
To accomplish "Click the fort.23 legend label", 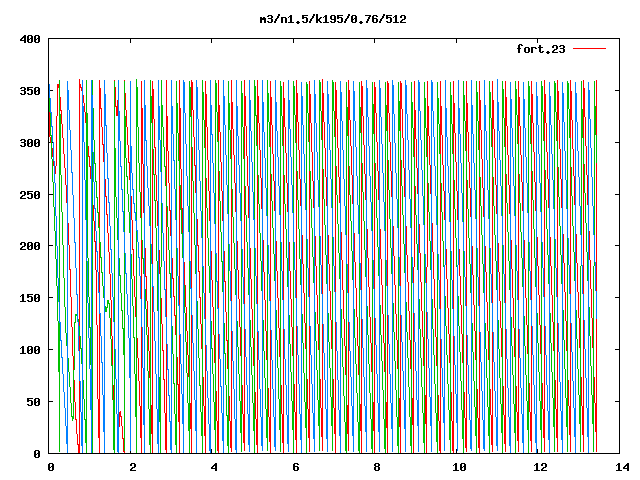I will tap(540, 49).
